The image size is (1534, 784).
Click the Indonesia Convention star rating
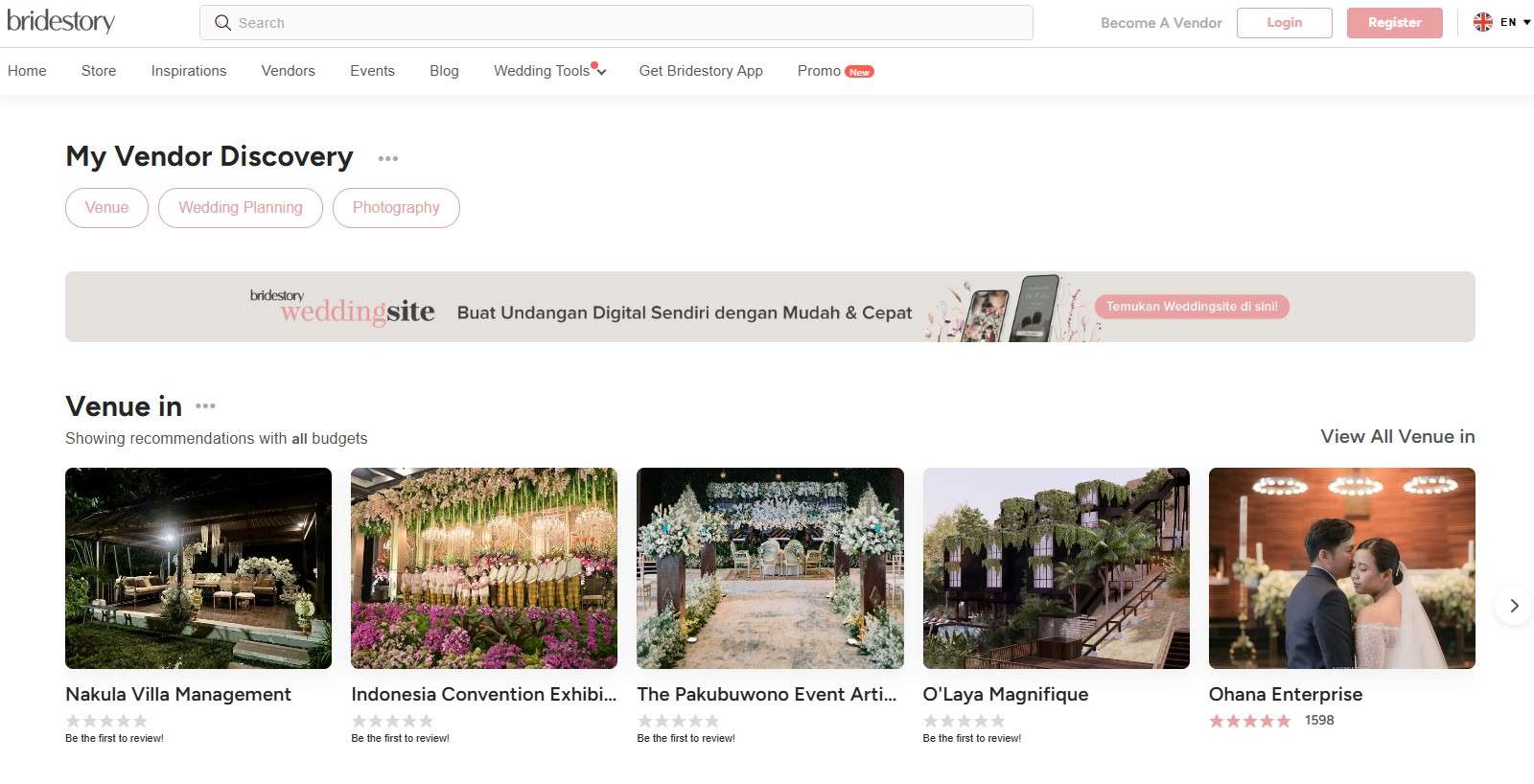coord(392,721)
